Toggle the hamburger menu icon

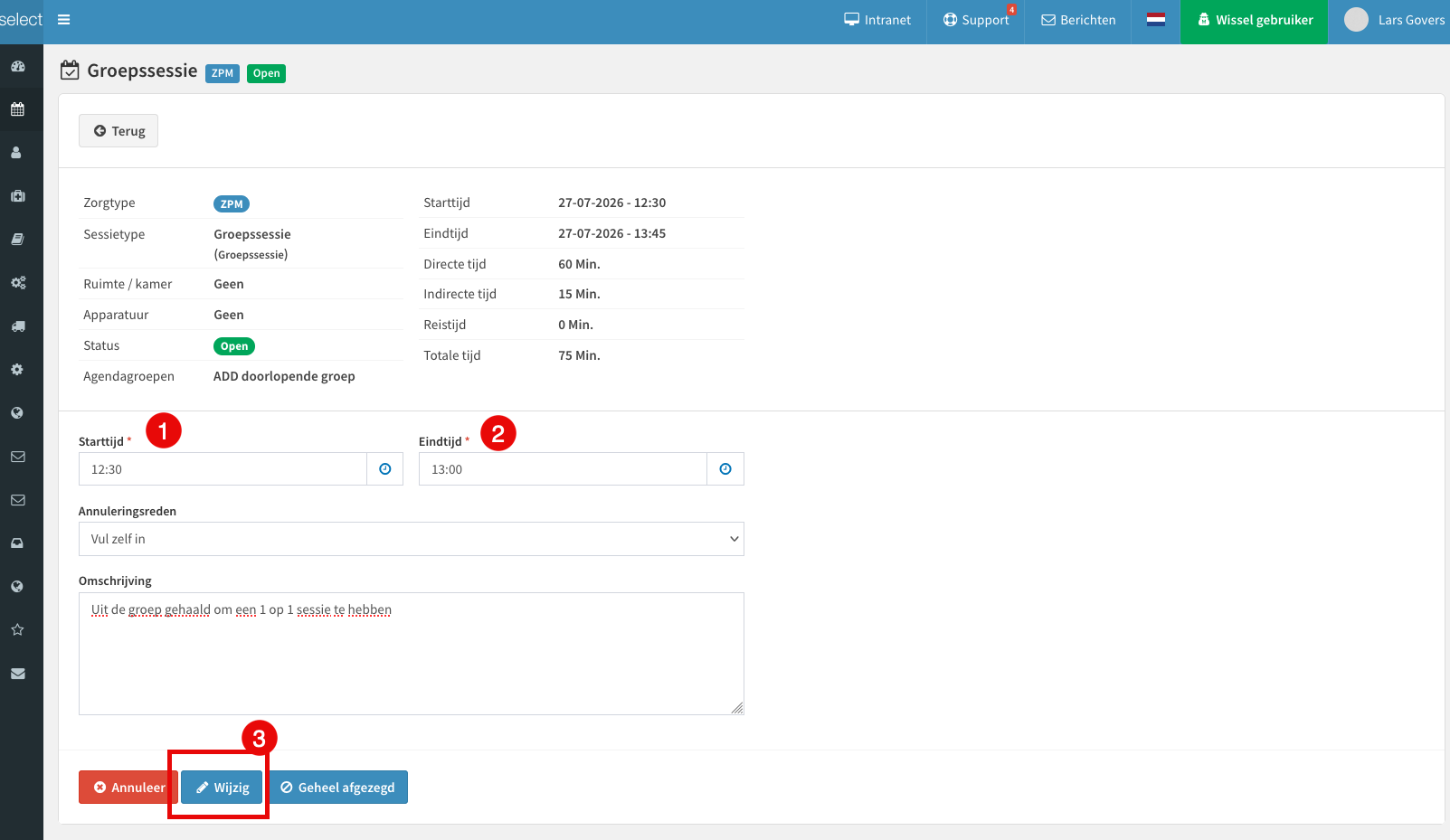pyautogui.click(x=63, y=20)
